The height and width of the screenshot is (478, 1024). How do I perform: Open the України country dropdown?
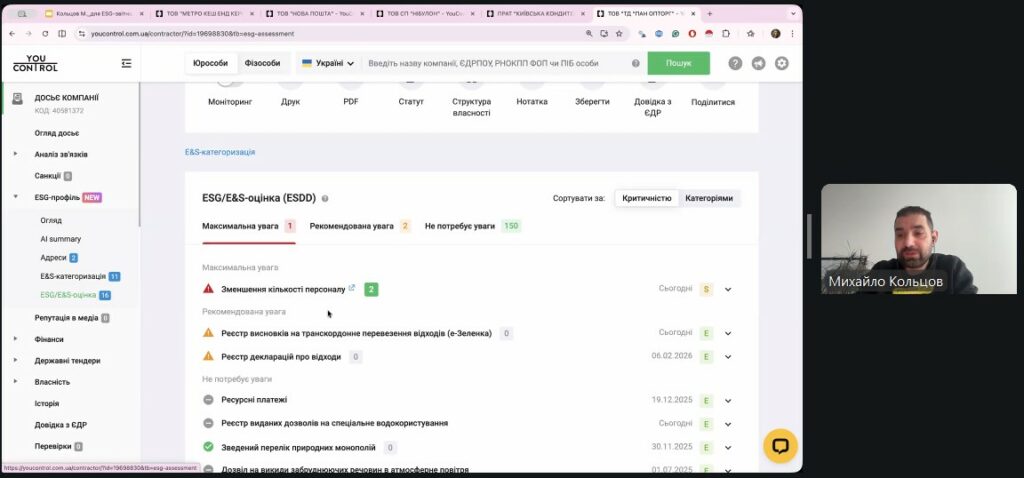click(328, 63)
